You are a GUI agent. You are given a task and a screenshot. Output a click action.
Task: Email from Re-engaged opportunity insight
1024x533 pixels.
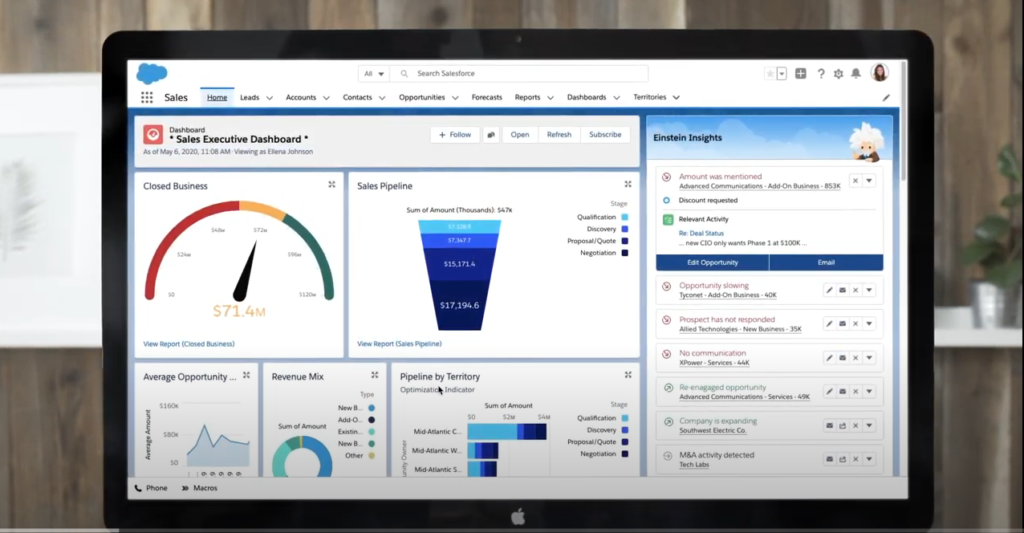(842, 391)
